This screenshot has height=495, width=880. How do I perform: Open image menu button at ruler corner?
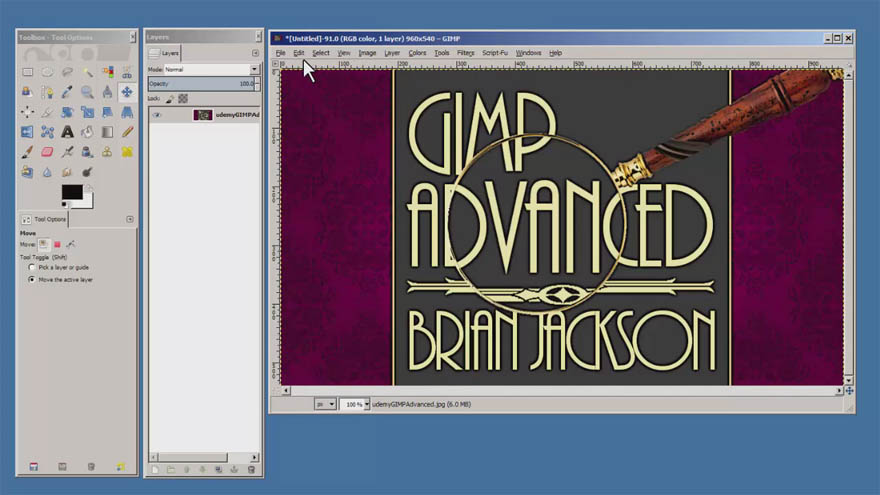click(275, 63)
